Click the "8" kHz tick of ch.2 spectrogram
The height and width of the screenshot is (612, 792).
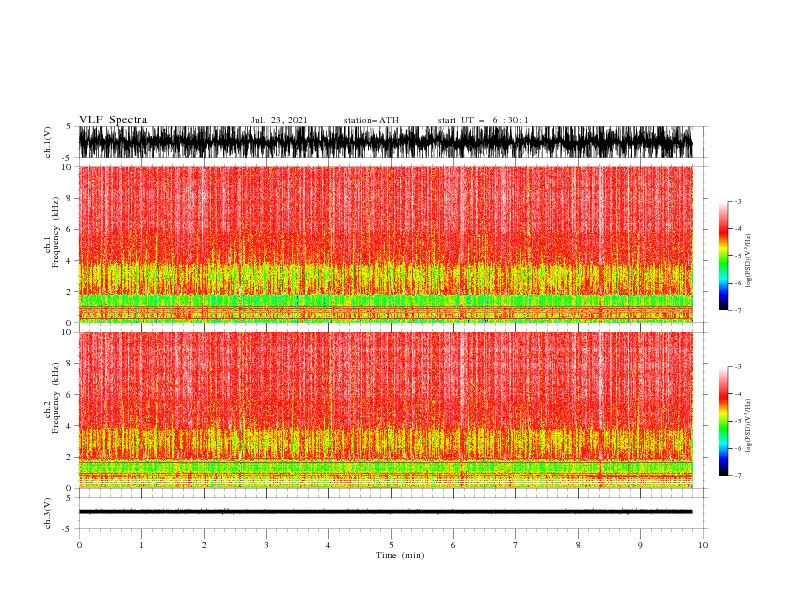pos(69,364)
